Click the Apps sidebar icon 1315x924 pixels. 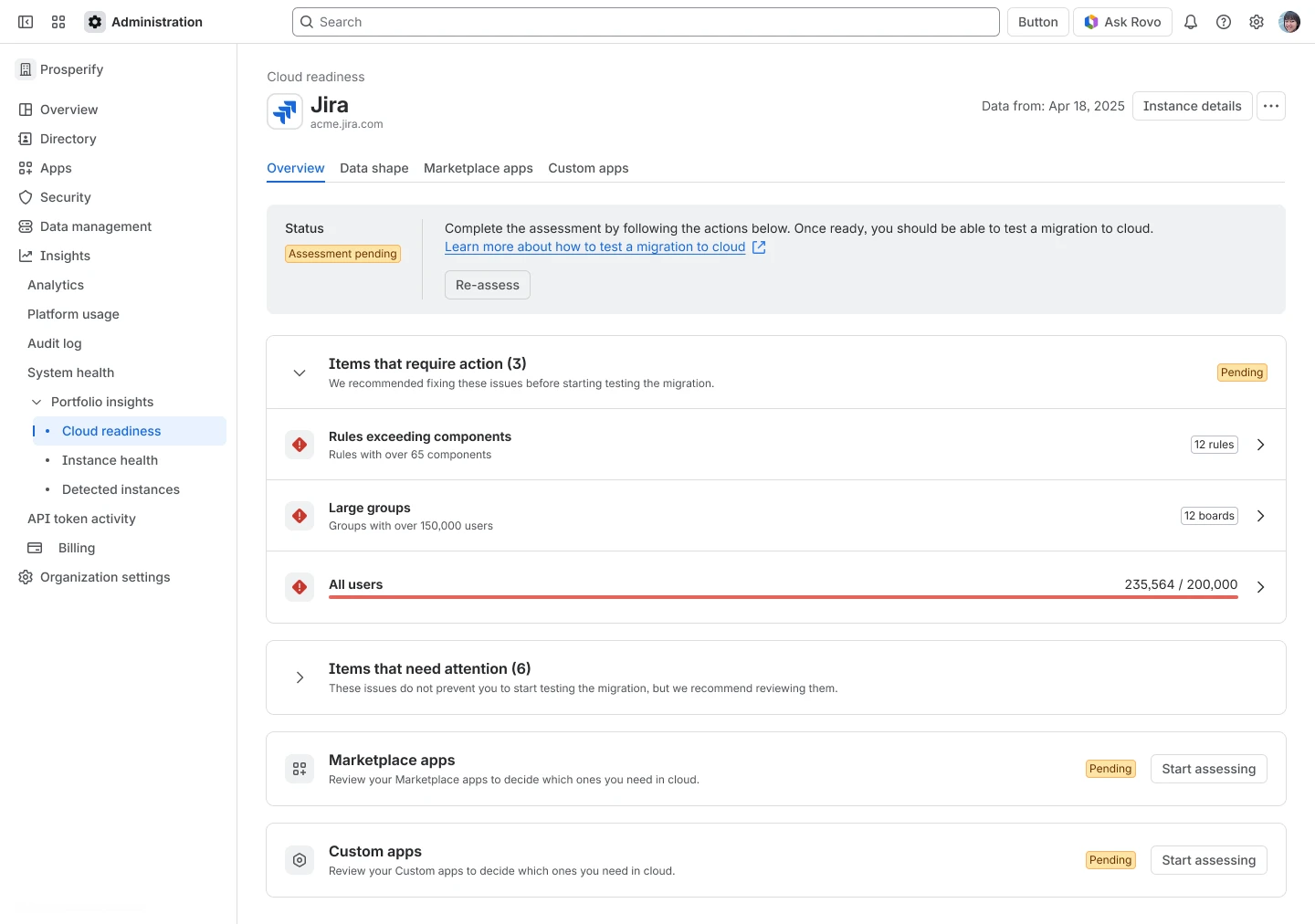(26, 168)
